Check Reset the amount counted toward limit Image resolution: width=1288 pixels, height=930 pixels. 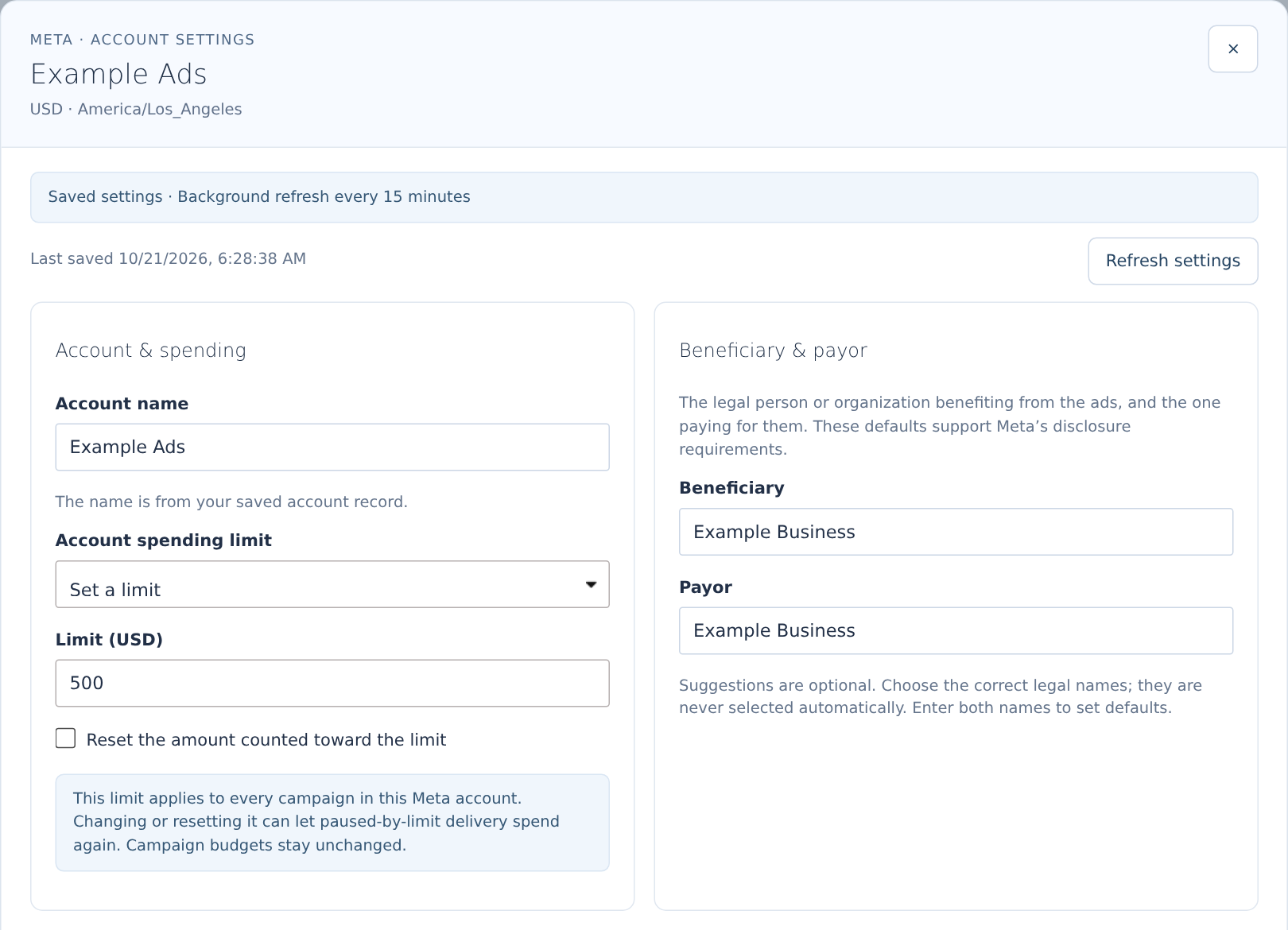tap(66, 738)
